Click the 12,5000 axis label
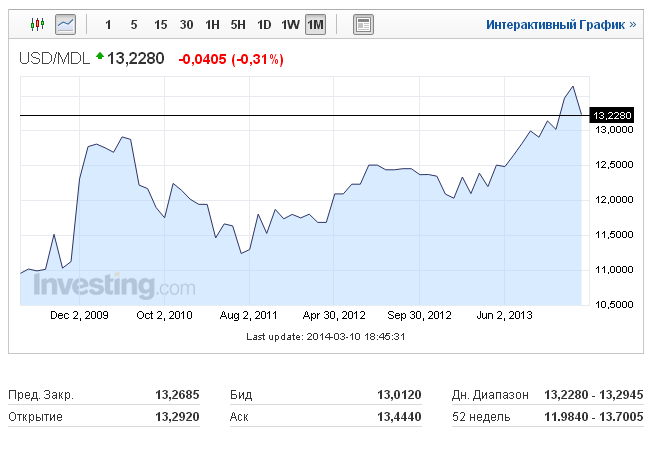 coord(614,165)
